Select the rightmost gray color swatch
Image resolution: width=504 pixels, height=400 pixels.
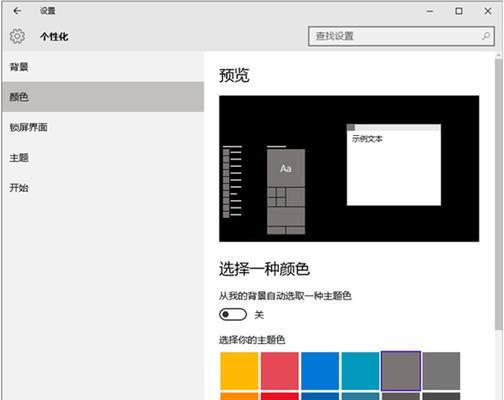coord(441,371)
